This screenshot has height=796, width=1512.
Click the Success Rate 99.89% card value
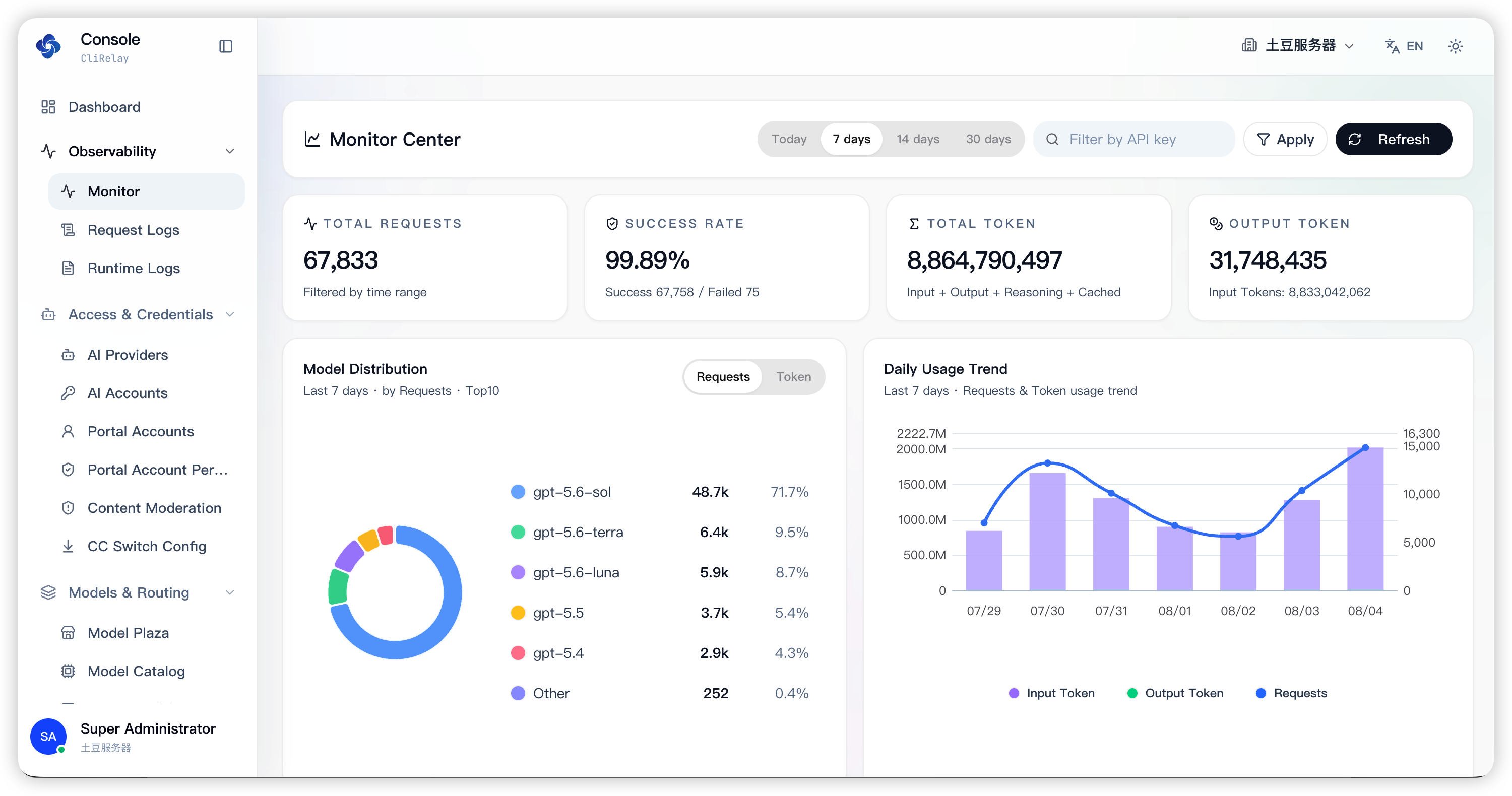pyautogui.click(x=648, y=260)
